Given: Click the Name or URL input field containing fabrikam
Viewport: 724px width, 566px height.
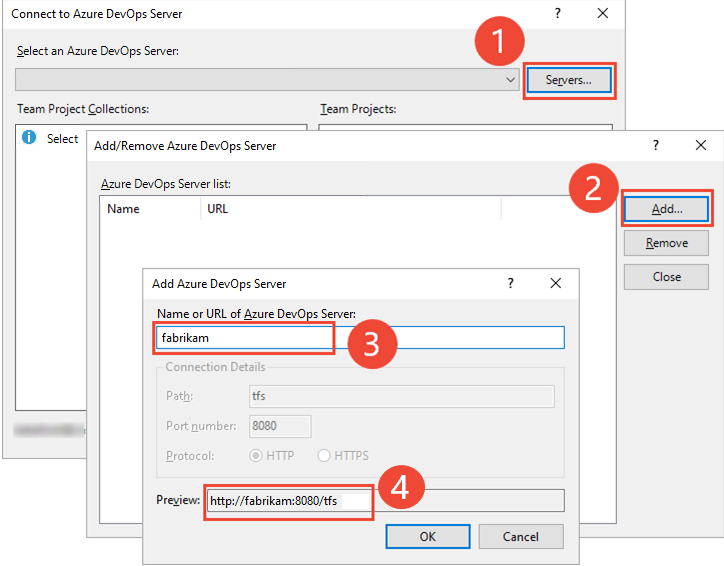Looking at the screenshot, I should click(360, 338).
